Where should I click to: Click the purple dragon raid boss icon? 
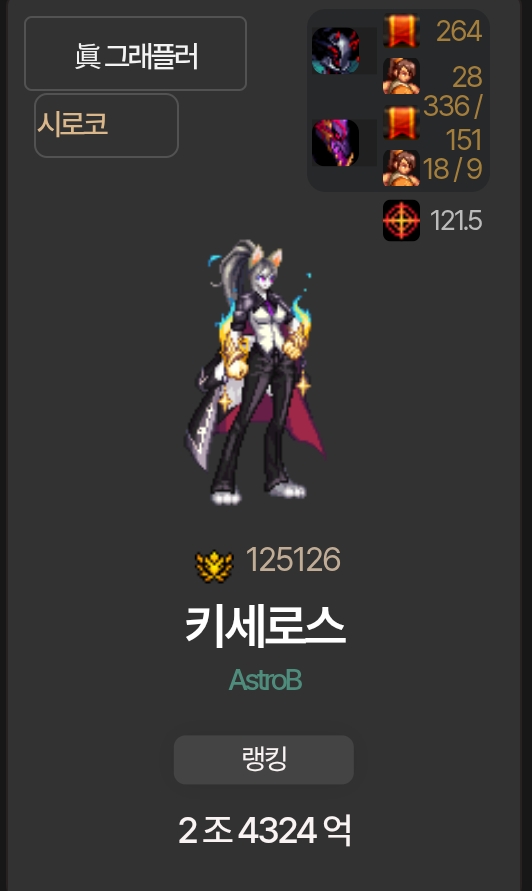(336, 143)
